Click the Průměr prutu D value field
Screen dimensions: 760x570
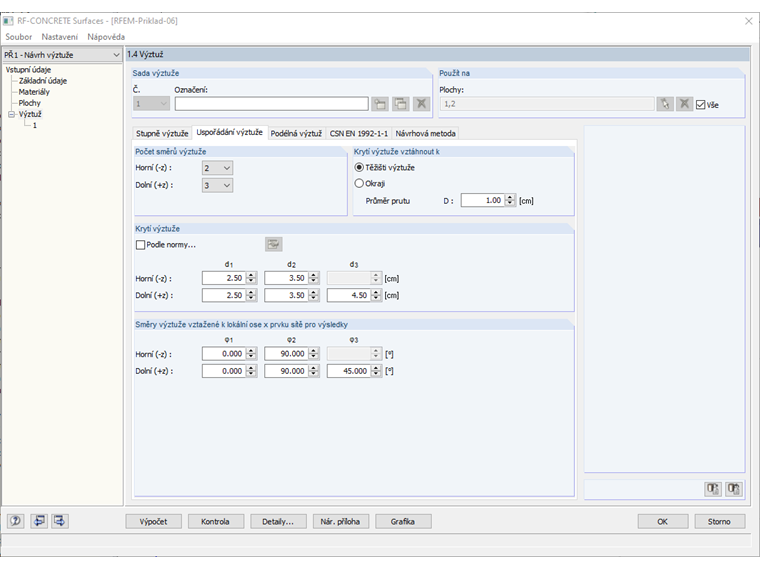pos(483,200)
